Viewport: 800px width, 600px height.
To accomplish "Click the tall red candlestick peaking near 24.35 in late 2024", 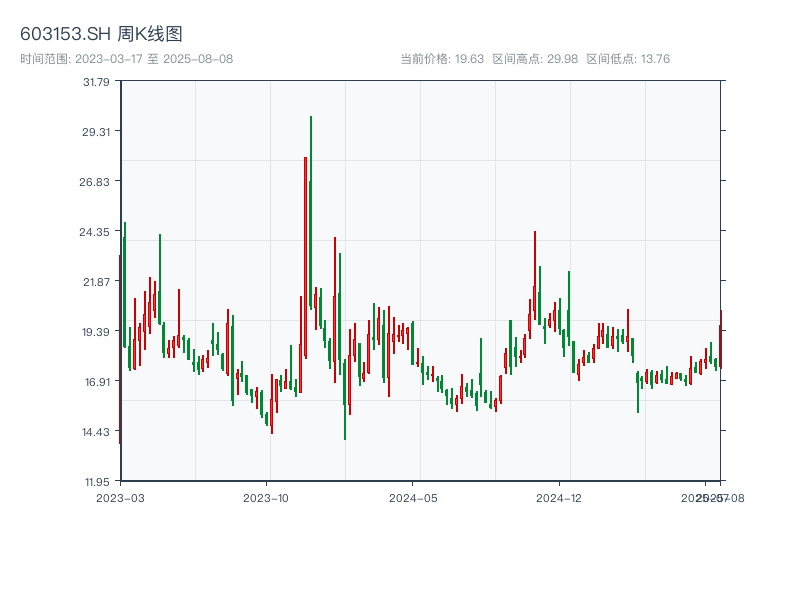I will [535, 276].
